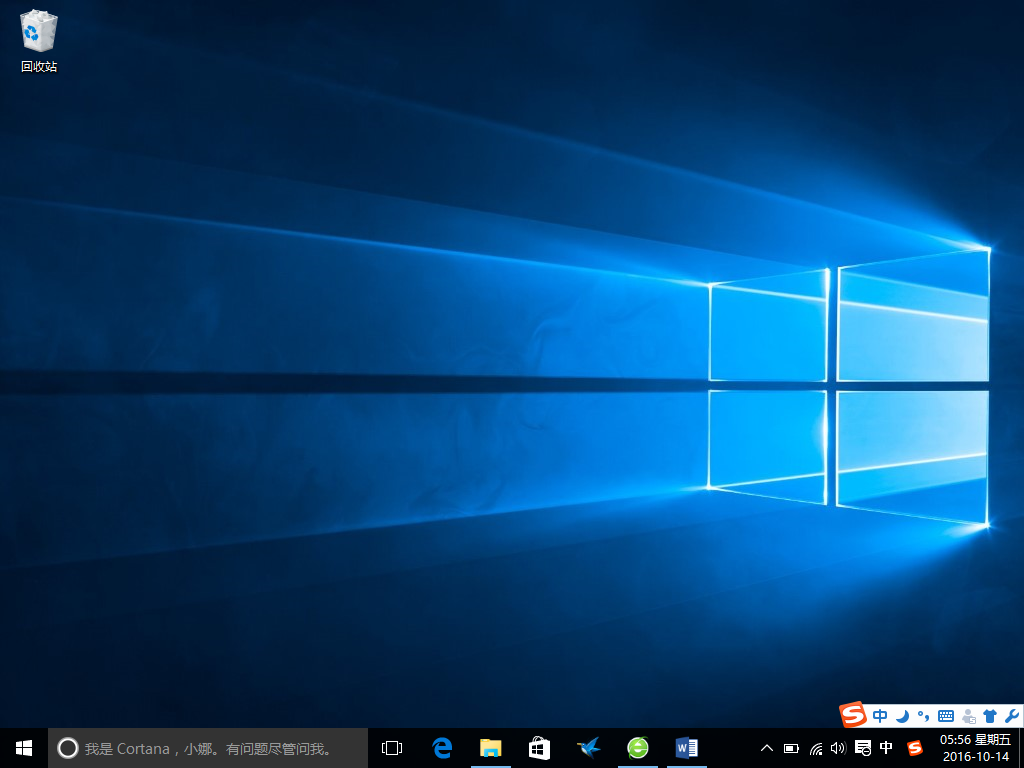The width and height of the screenshot is (1024, 768).
Task: Open the Action Center notification icon
Action: pos(863,748)
